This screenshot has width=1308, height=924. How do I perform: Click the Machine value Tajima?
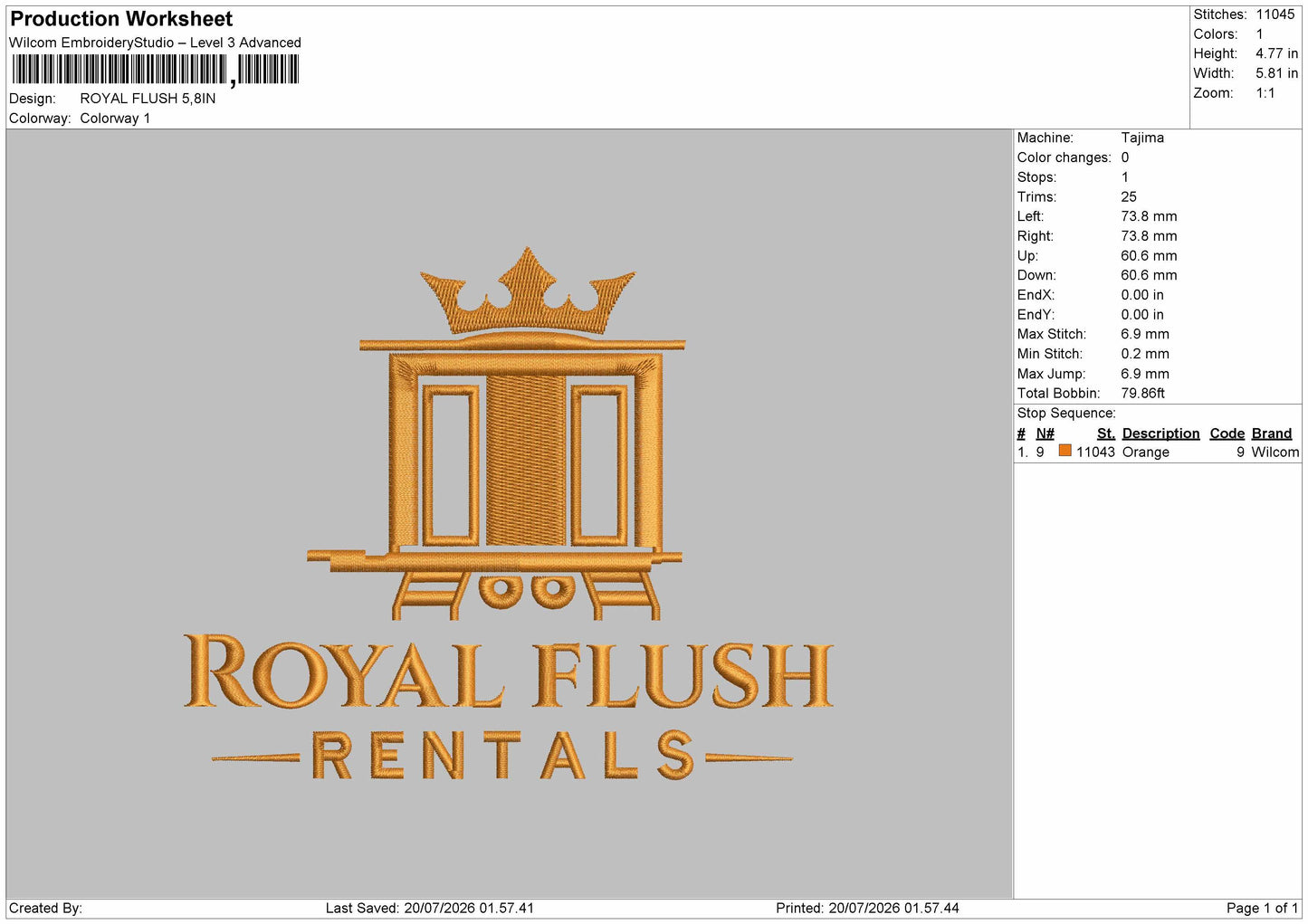click(1142, 138)
